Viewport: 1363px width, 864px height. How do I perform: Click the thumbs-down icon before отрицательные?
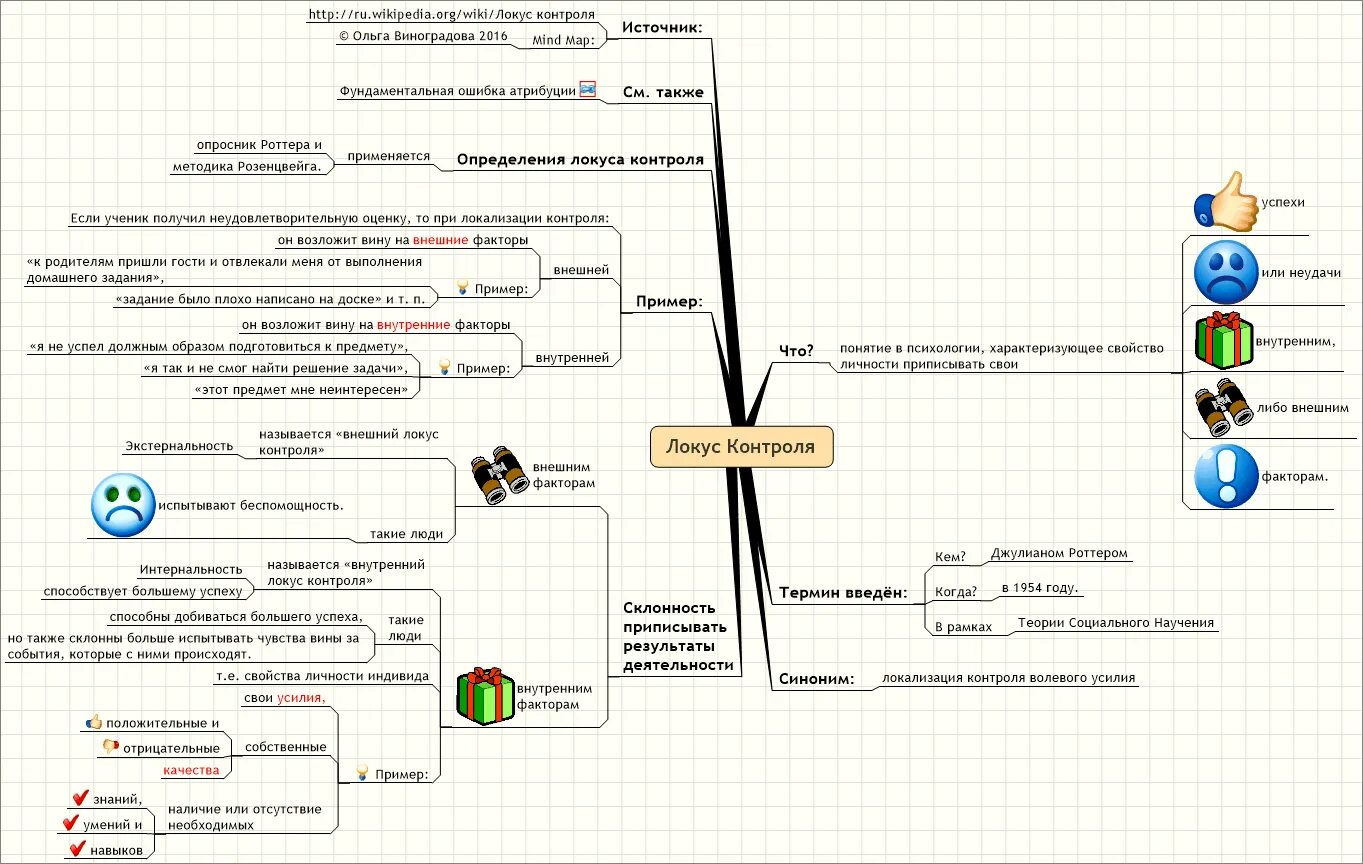pyautogui.click(x=111, y=747)
